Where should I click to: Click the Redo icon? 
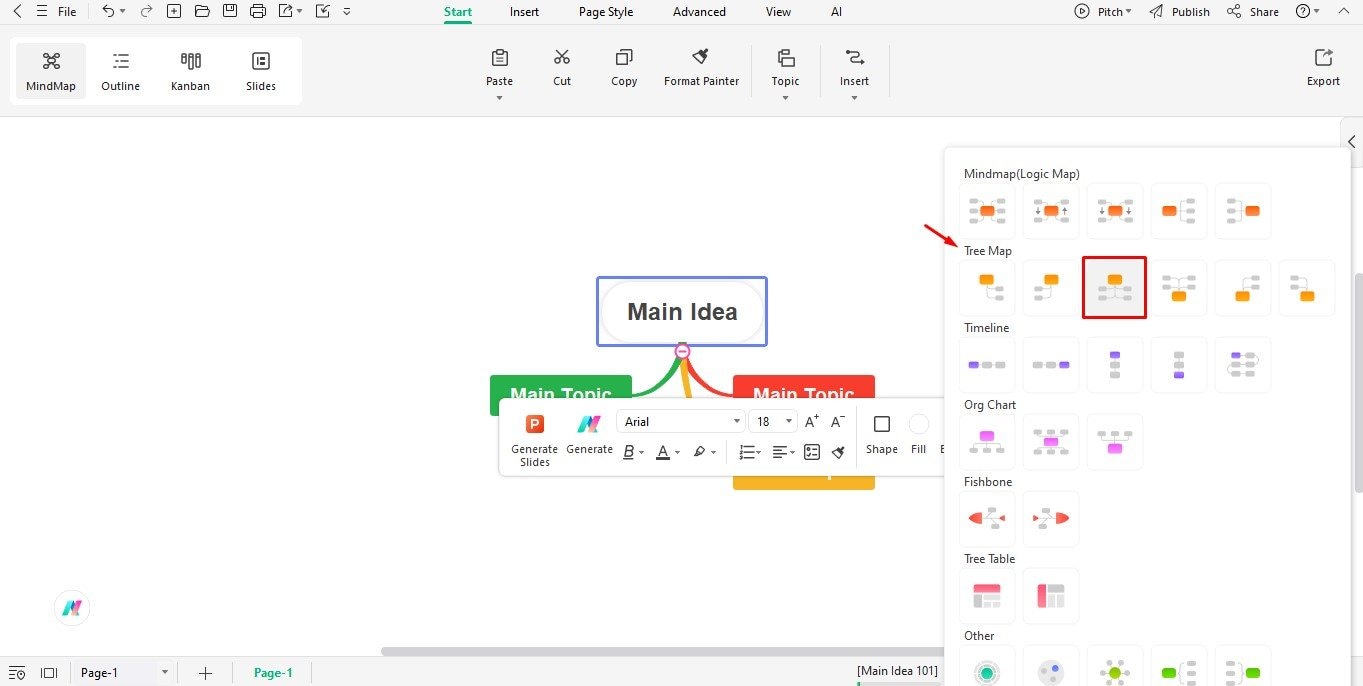click(x=147, y=12)
